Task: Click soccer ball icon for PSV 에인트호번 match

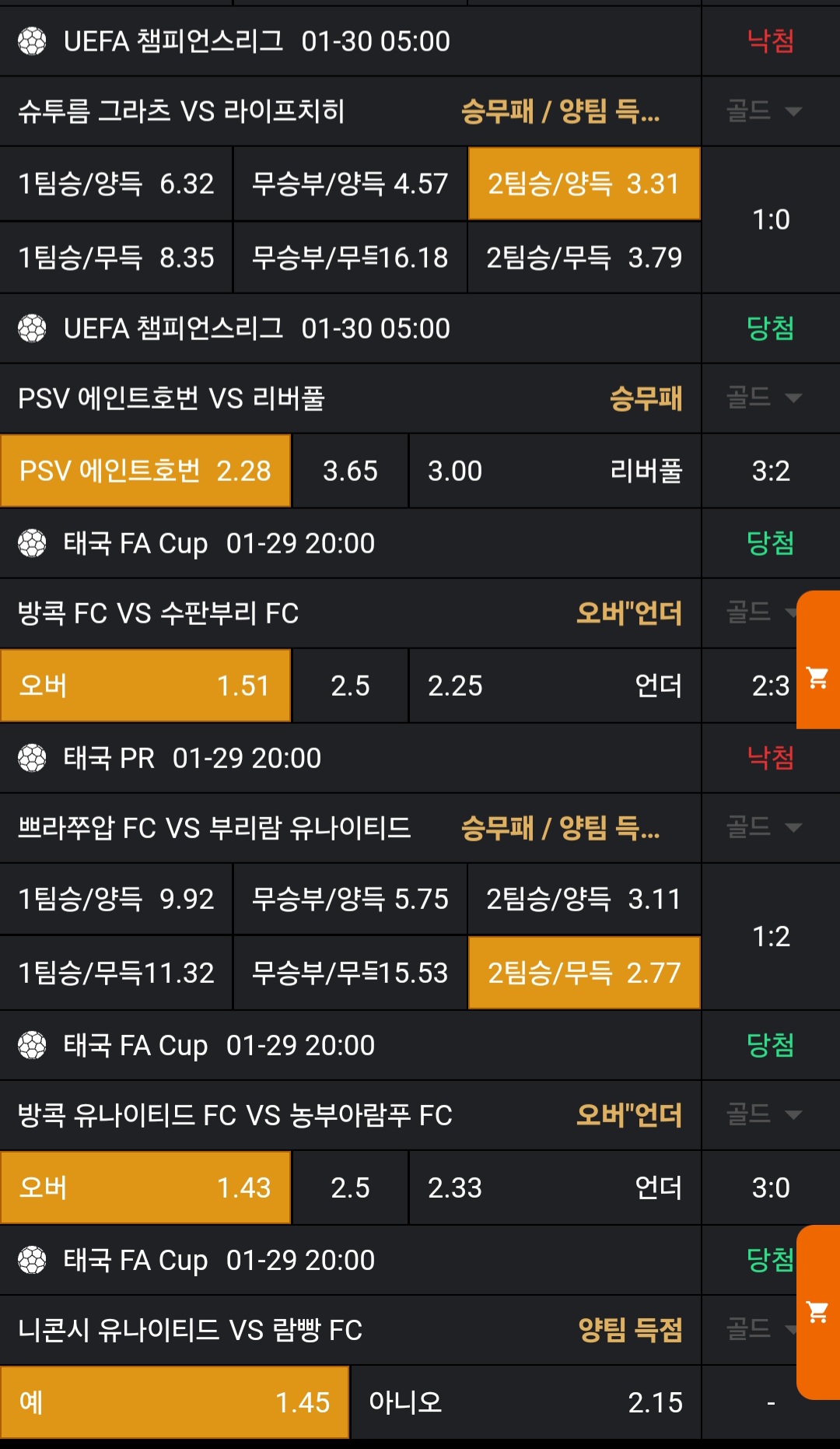Action: pyautogui.click(x=32, y=328)
